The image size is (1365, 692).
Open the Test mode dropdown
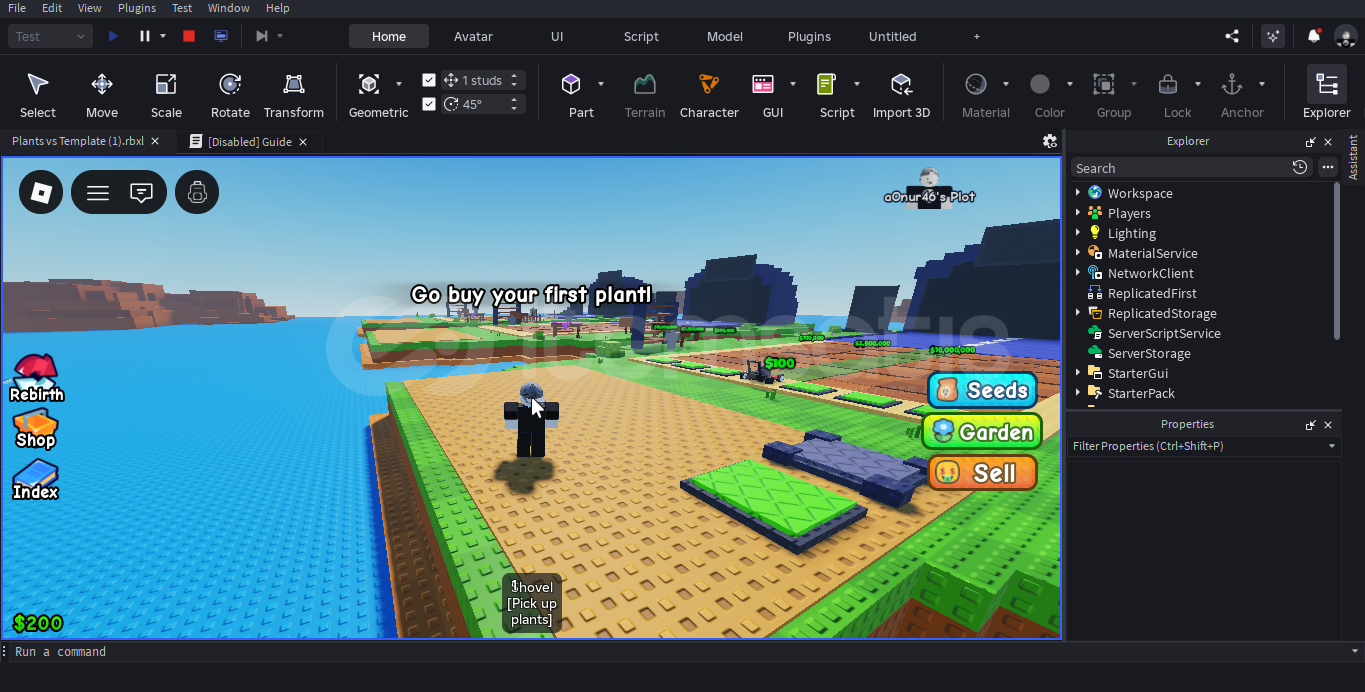coord(50,36)
